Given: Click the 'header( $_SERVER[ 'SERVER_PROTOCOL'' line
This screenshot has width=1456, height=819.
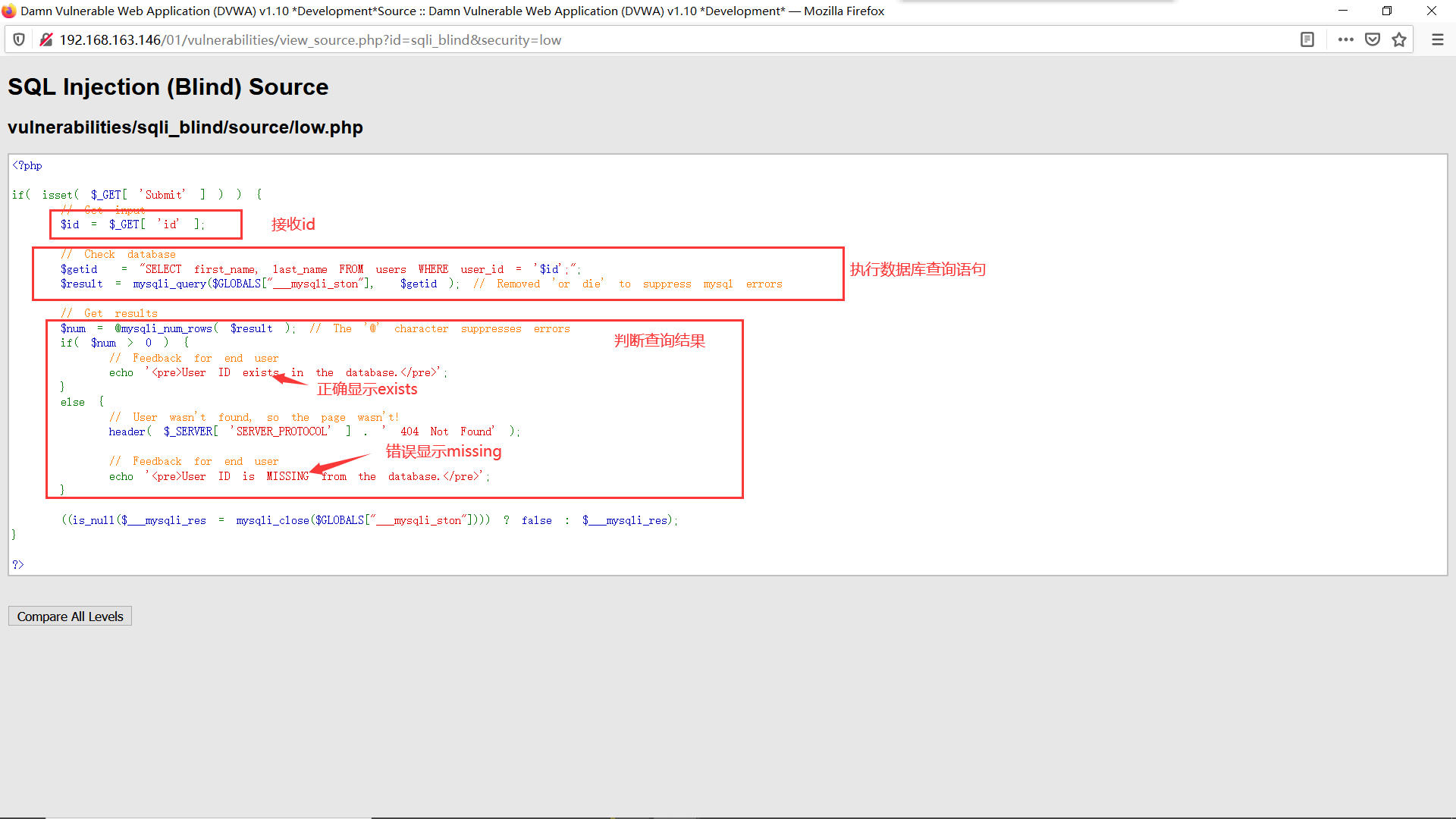Looking at the screenshot, I should coord(315,431).
